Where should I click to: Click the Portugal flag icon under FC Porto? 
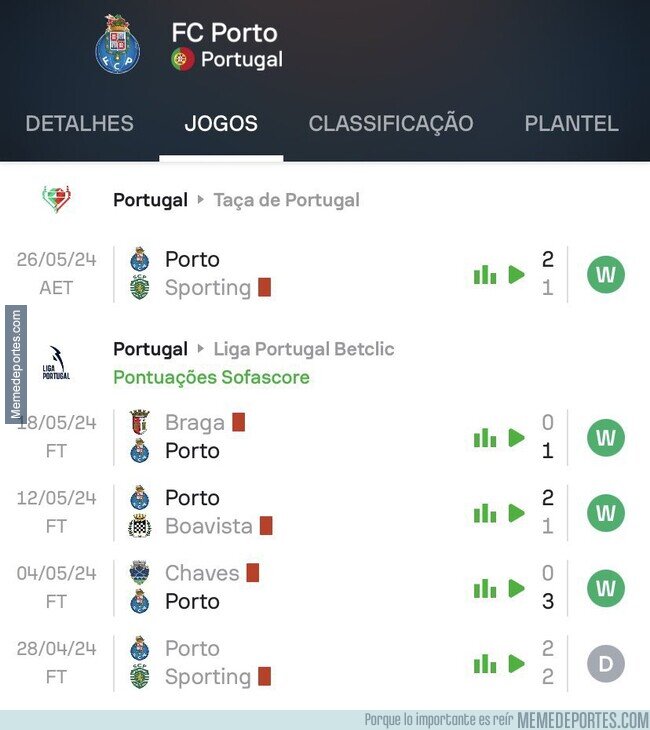pos(183,59)
